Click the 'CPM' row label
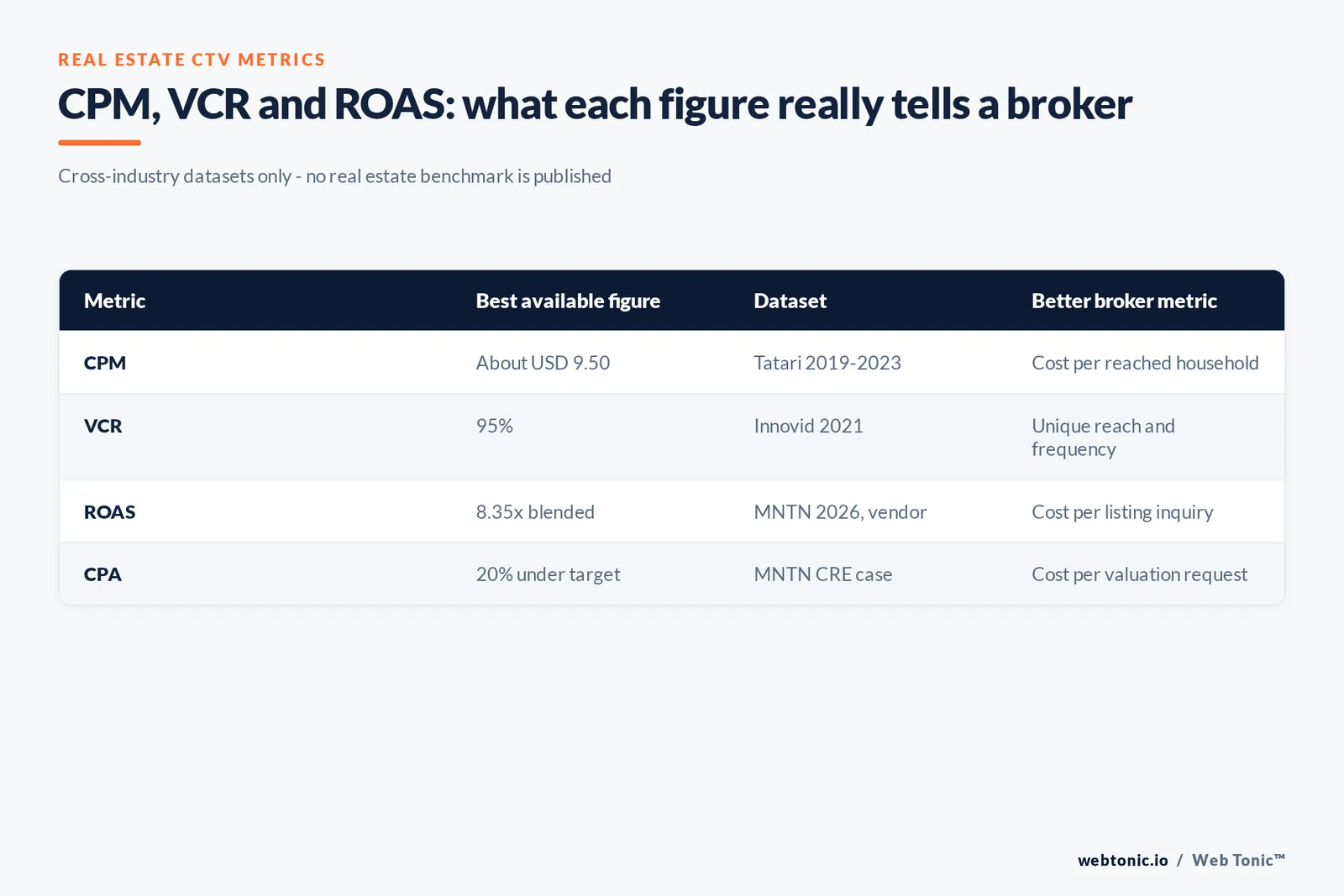Screen dimensions: 1344x896 pos(105,363)
